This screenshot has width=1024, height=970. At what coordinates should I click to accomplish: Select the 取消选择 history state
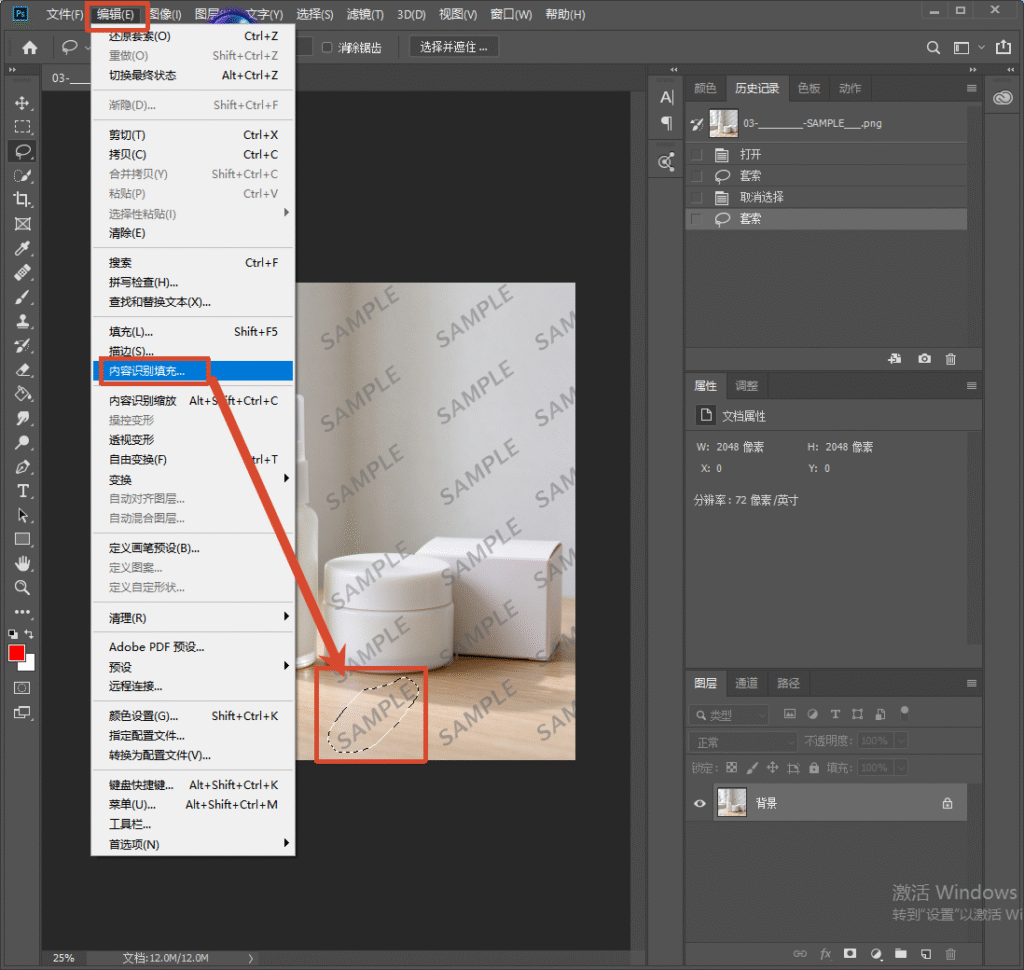(x=826, y=197)
